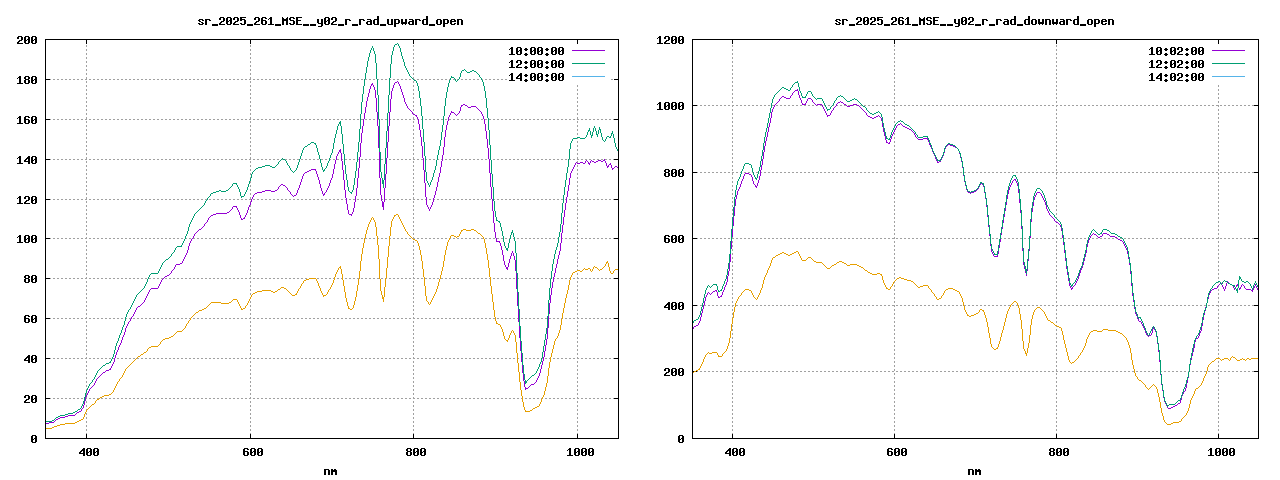
Task: Click y-axis tick 200 on upward chart
Action: click(26, 40)
